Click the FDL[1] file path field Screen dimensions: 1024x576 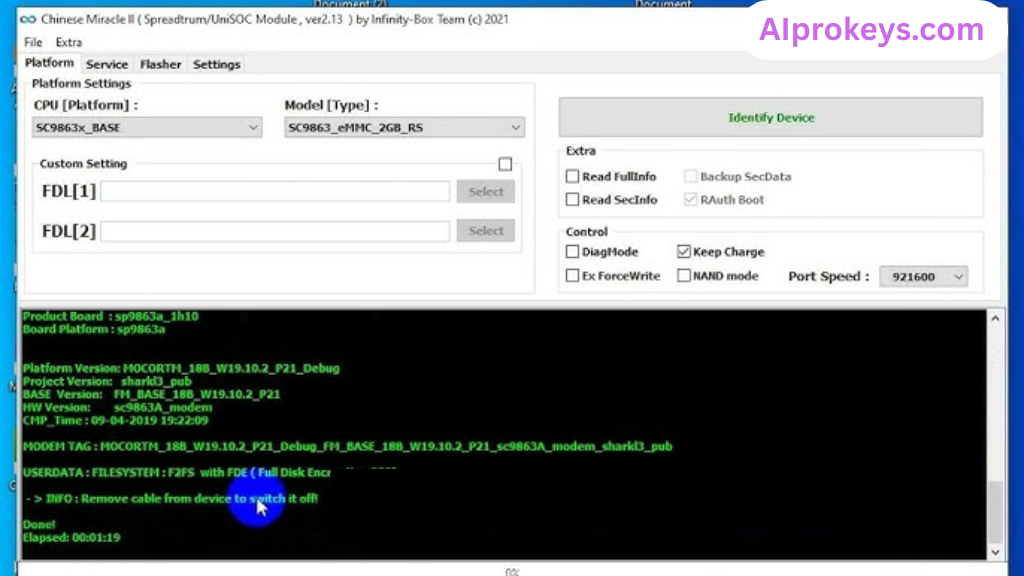tap(275, 191)
